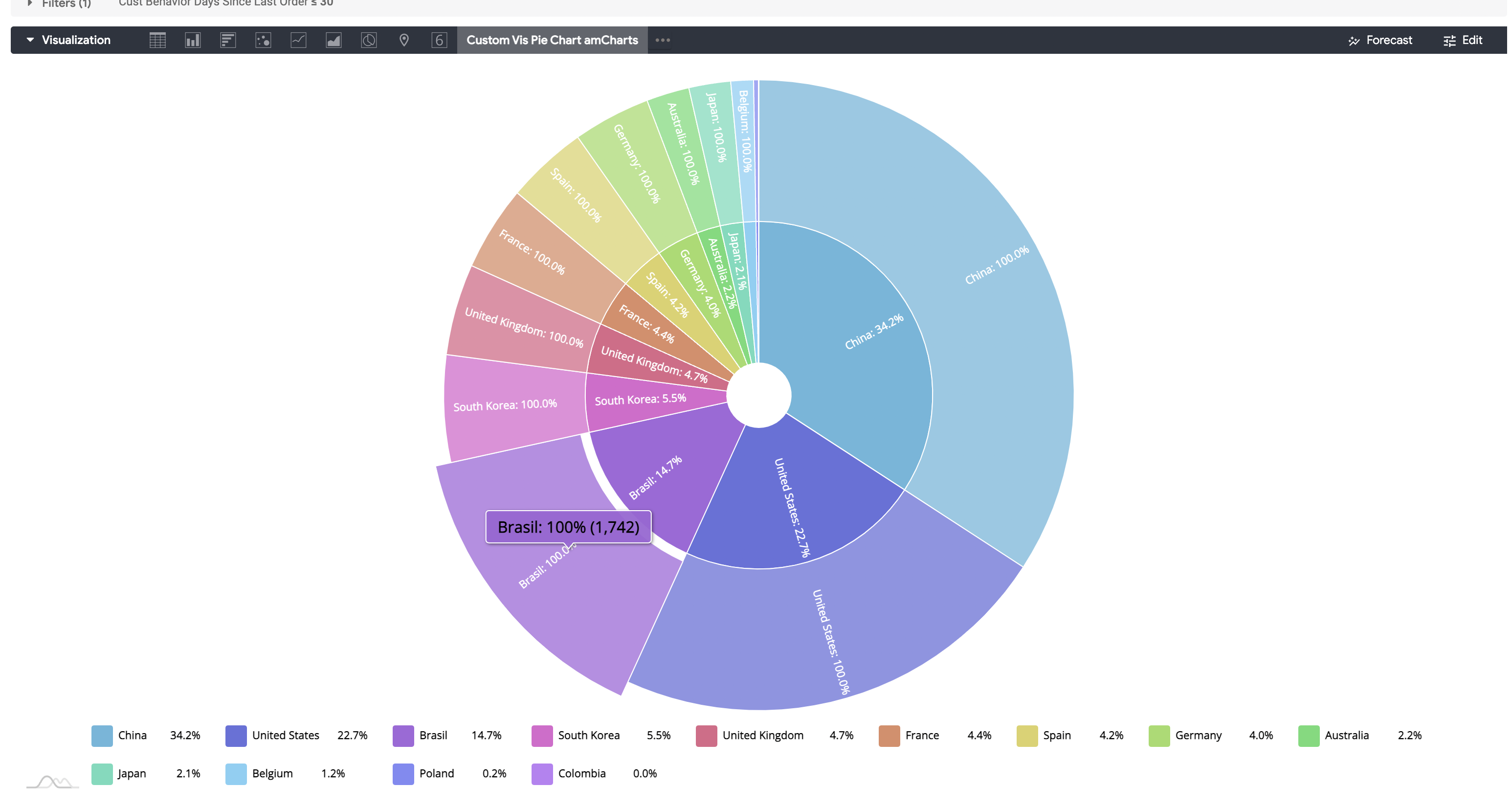The height and width of the screenshot is (809, 1512).
Task: Open the Custom Vis Pie Chart amCharts tab
Action: pyautogui.click(x=552, y=40)
